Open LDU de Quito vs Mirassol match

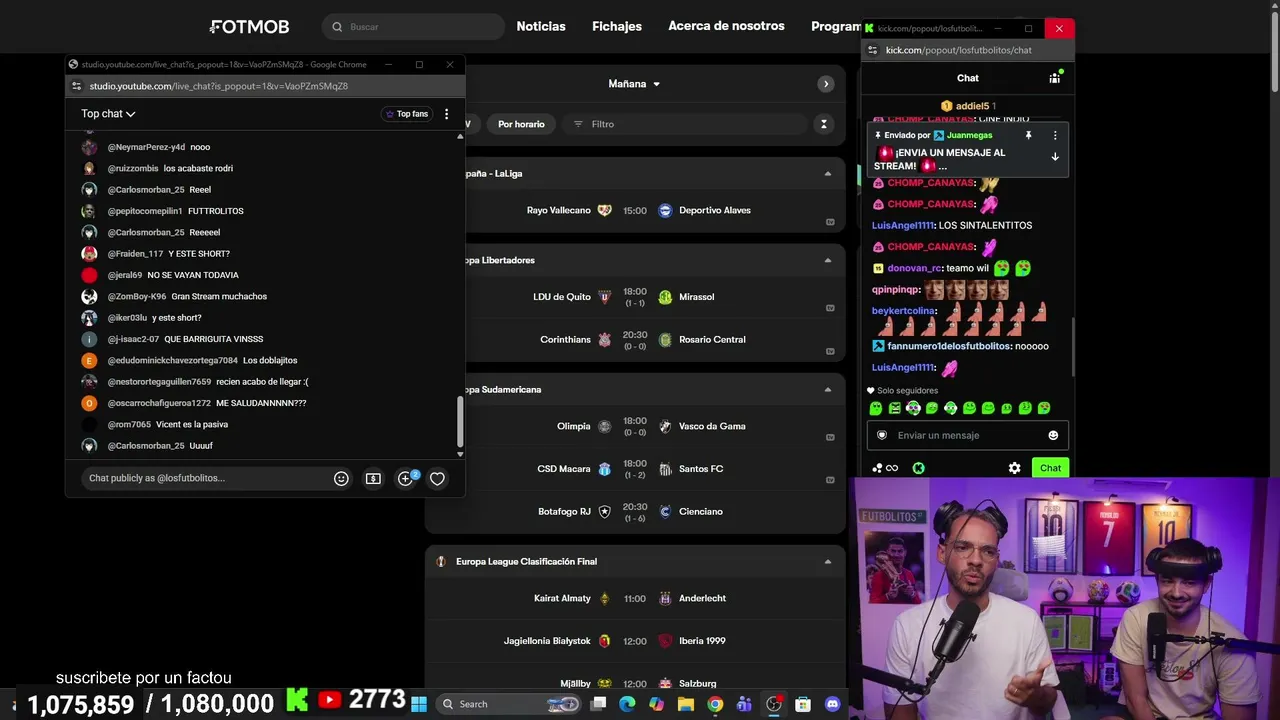(x=636, y=297)
